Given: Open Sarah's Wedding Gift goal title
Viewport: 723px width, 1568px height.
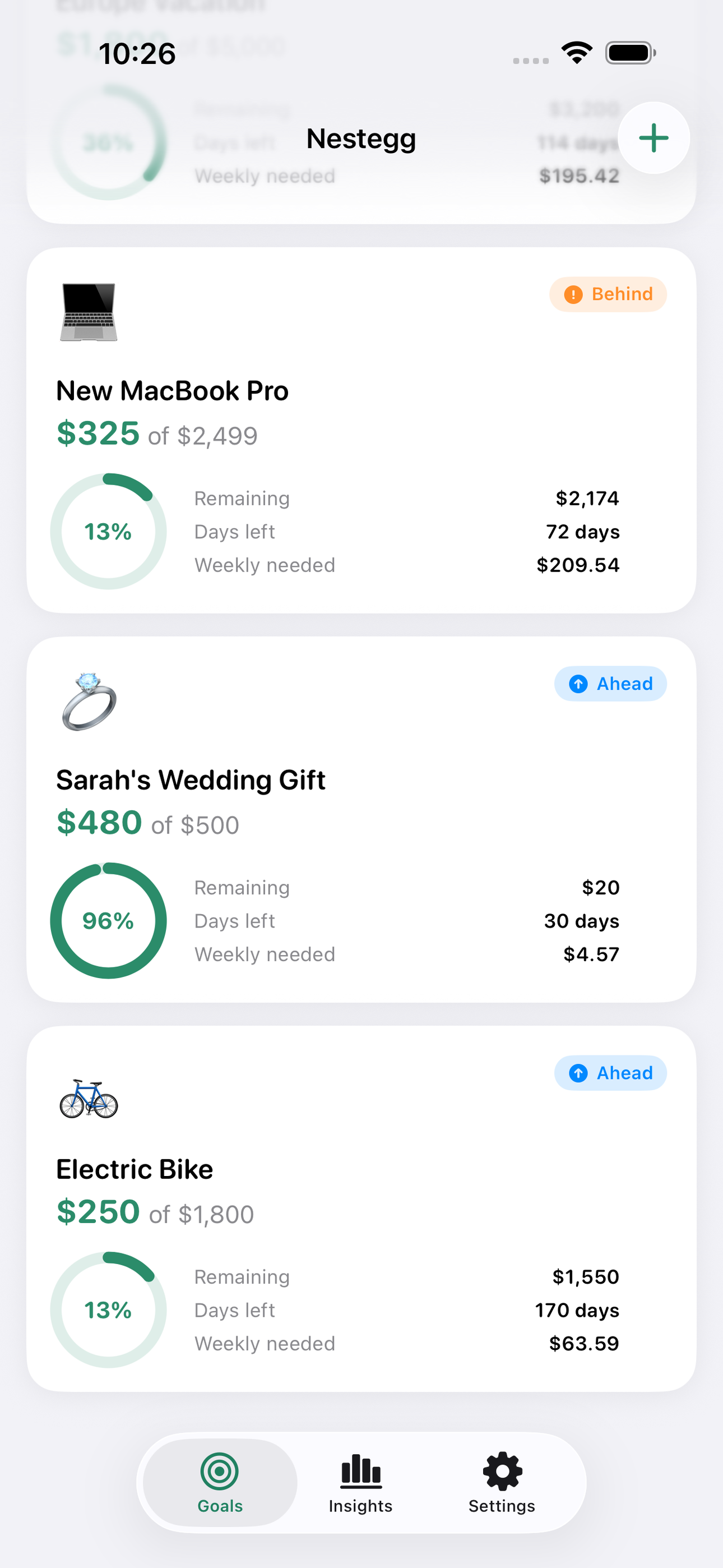Looking at the screenshot, I should [191, 780].
